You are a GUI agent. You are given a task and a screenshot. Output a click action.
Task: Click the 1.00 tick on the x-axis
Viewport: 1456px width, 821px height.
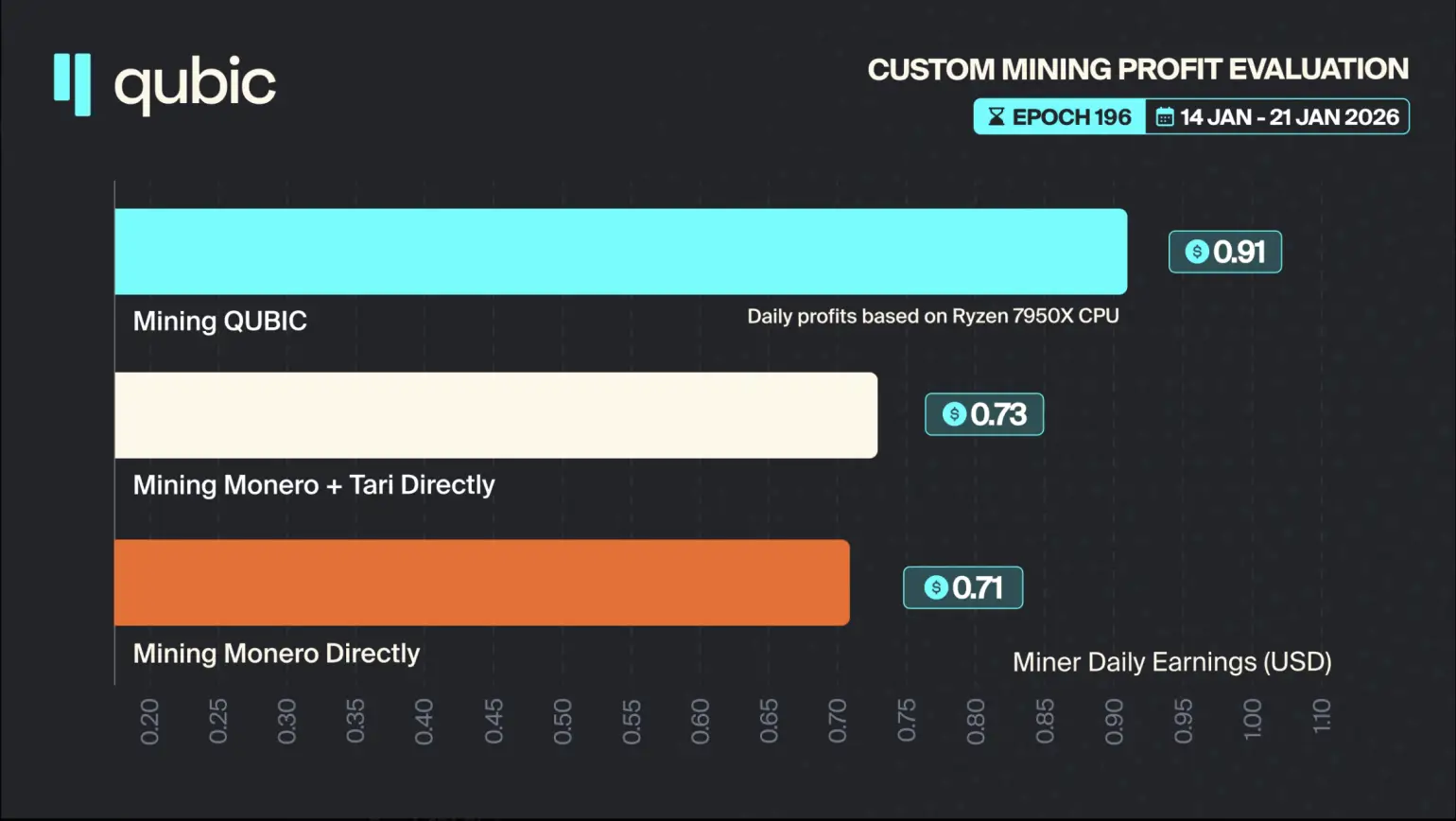(x=1253, y=720)
